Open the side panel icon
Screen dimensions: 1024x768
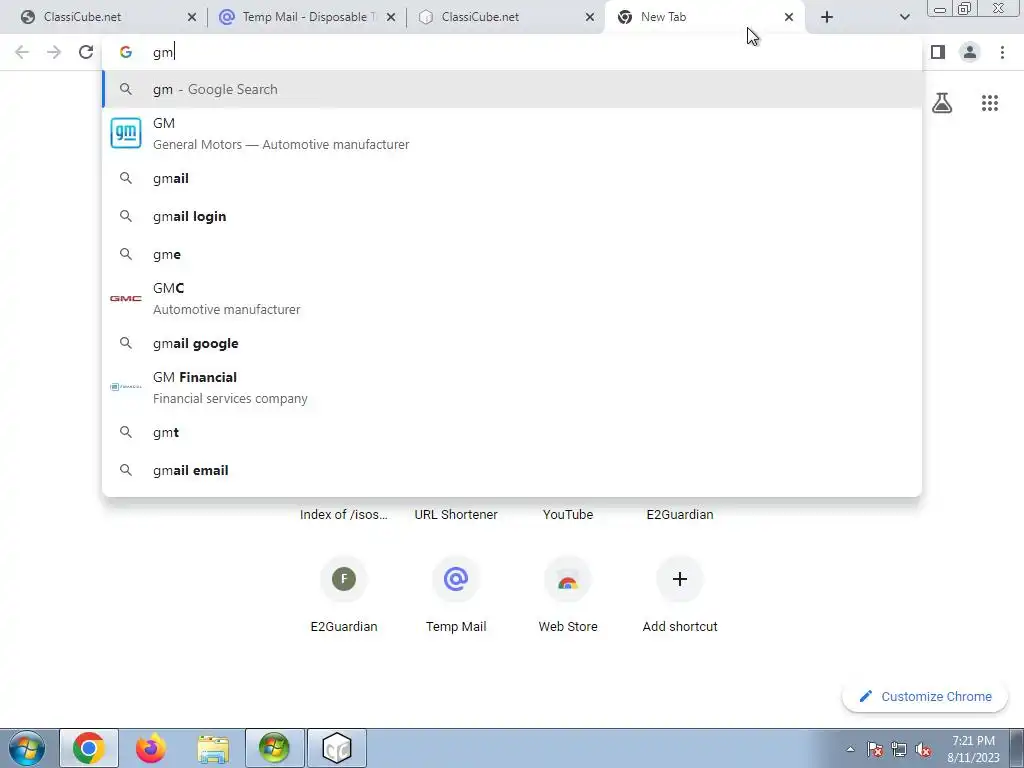938,52
